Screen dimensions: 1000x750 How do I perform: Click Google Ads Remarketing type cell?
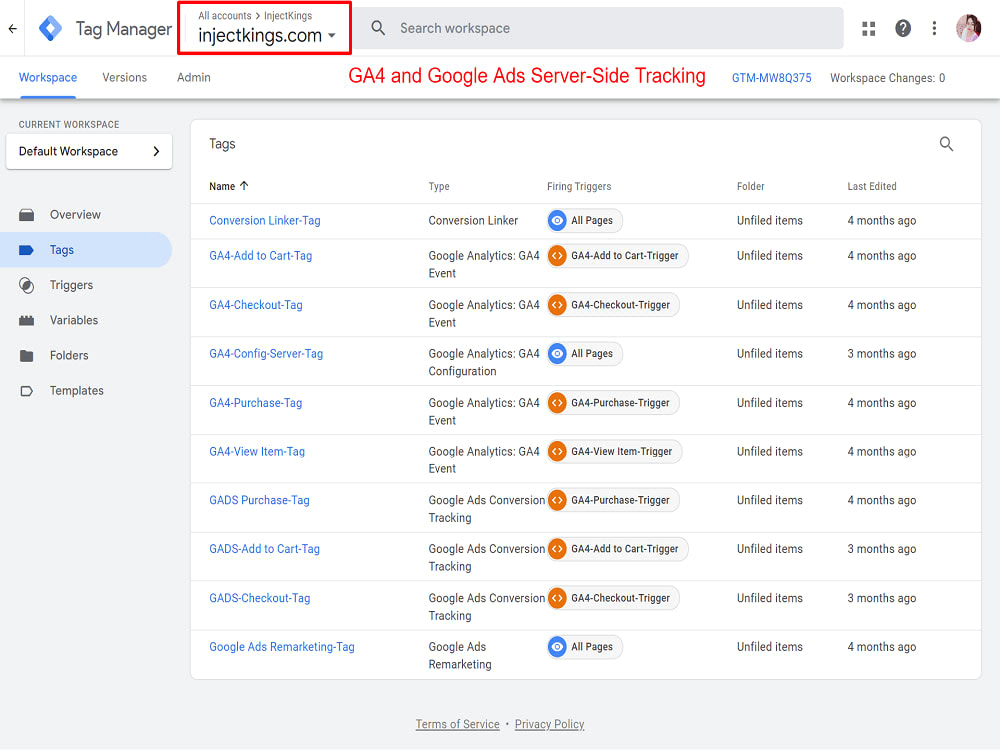[x=460, y=656]
